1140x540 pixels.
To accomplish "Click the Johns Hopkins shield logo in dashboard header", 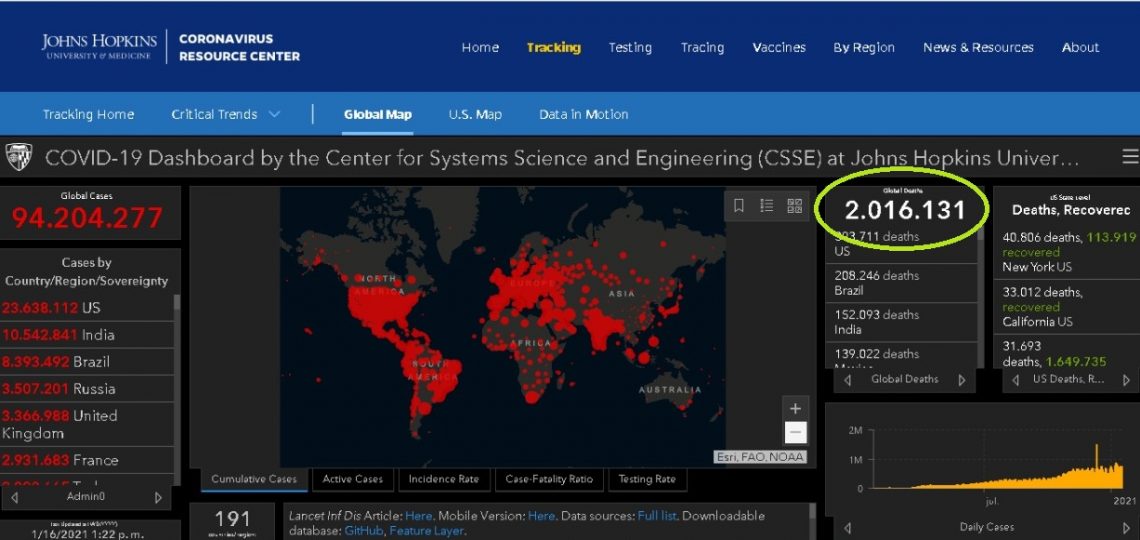I will [x=18, y=157].
